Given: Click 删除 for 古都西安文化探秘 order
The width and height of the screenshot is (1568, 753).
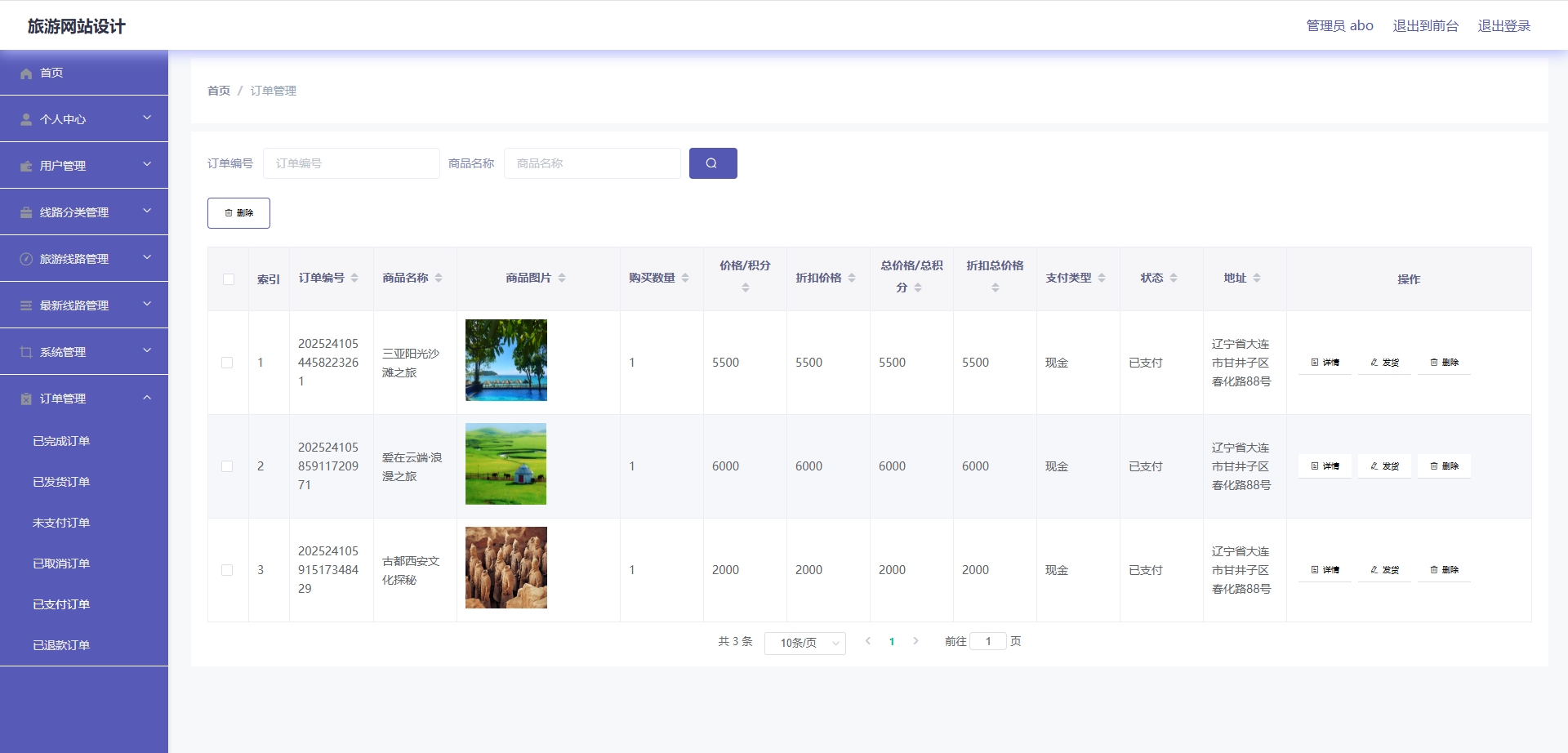Looking at the screenshot, I should point(1444,570).
